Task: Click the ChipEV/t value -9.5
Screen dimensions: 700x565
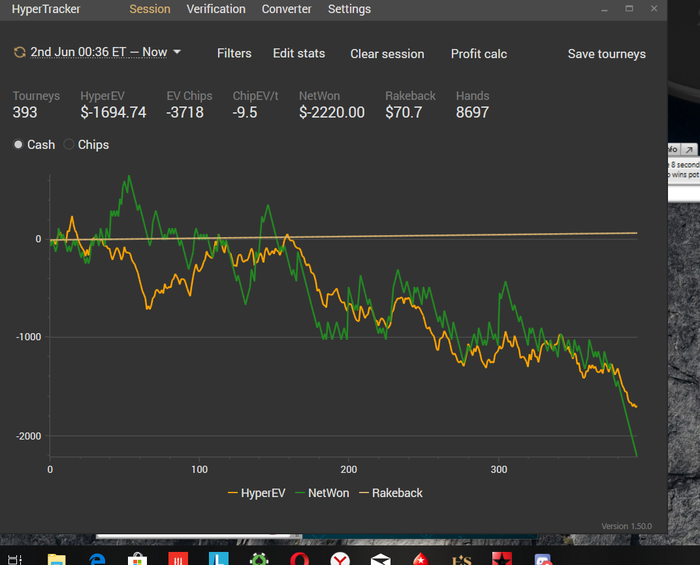Action: [245, 112]
